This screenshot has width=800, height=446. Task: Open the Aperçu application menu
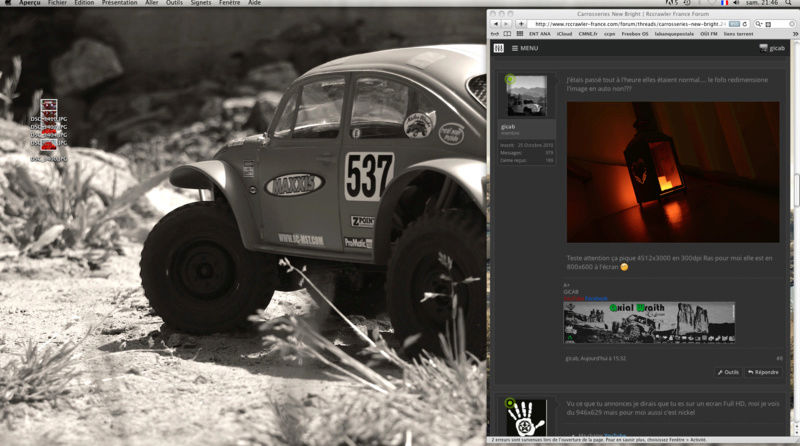click(x=30, y=3)
